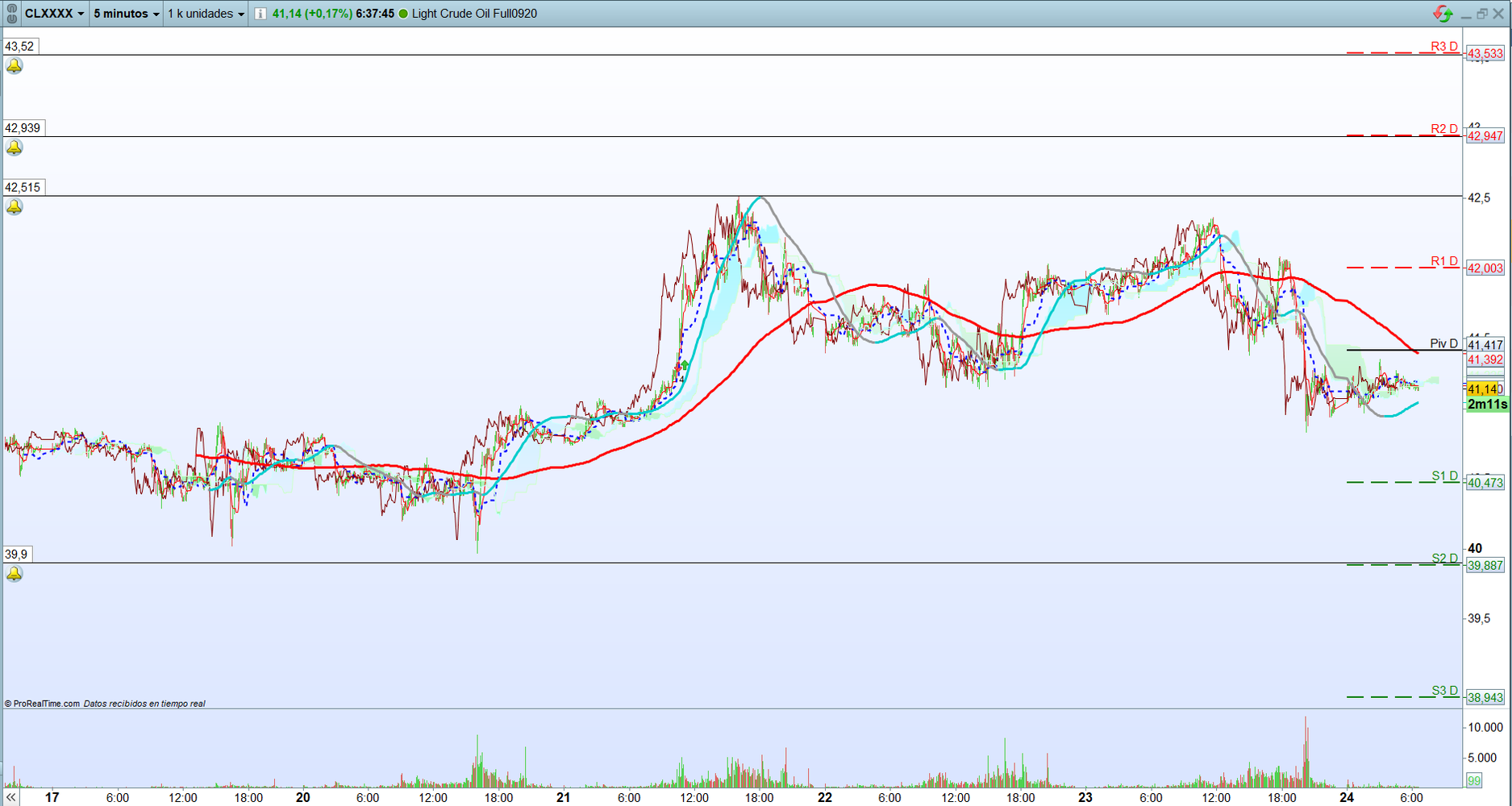This screenshot has width=1512, height=806.
Task: Open the 1 k unidades dropdown
Action: [x=206, y=14]
